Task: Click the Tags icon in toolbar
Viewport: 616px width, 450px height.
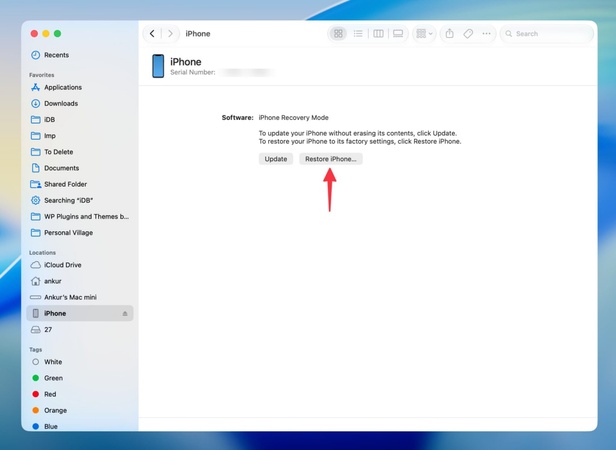Action: coord(468,34)
